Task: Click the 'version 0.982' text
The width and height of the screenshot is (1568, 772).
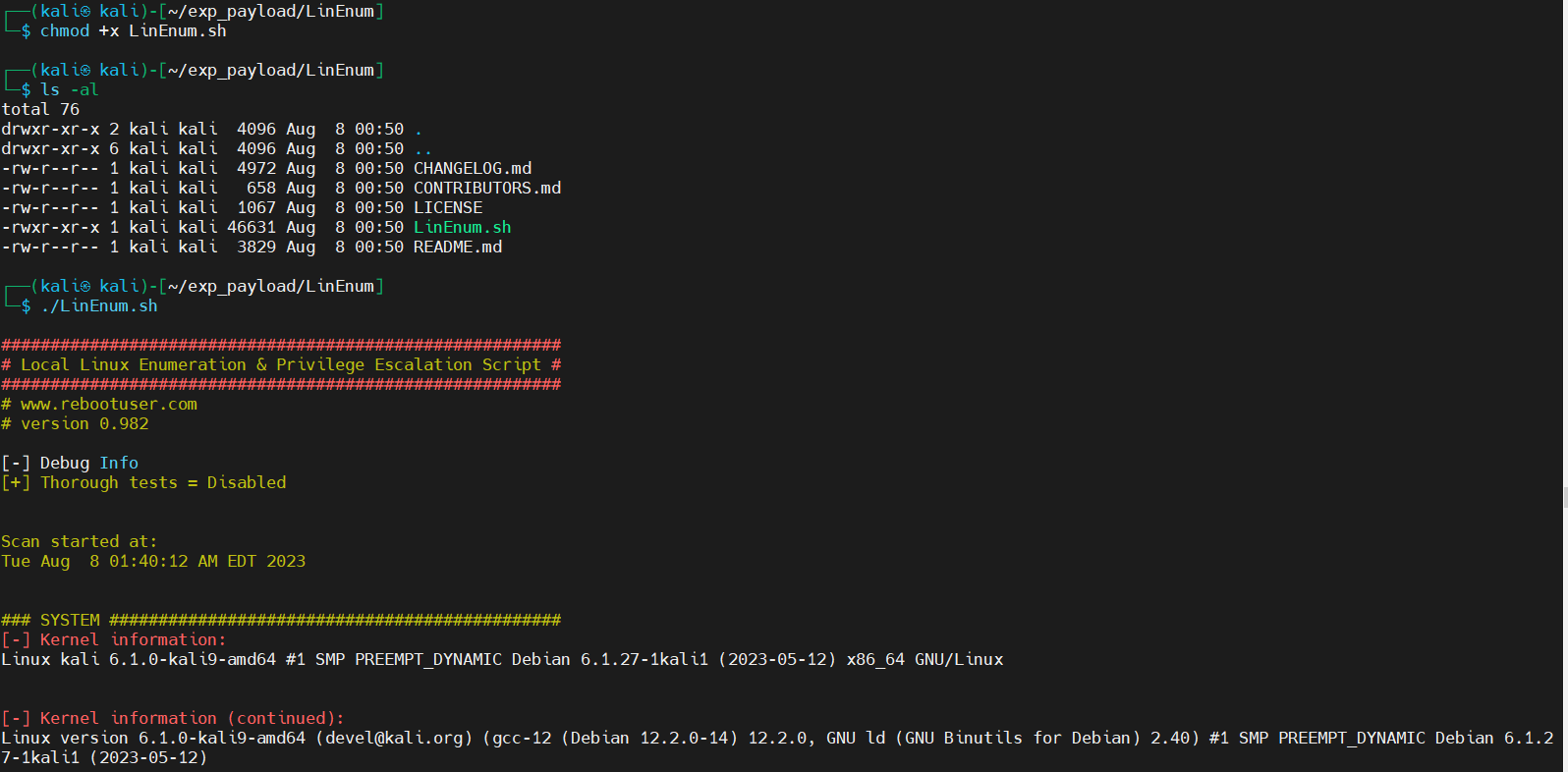Action: pyautogui.click(x=84, y=423)
